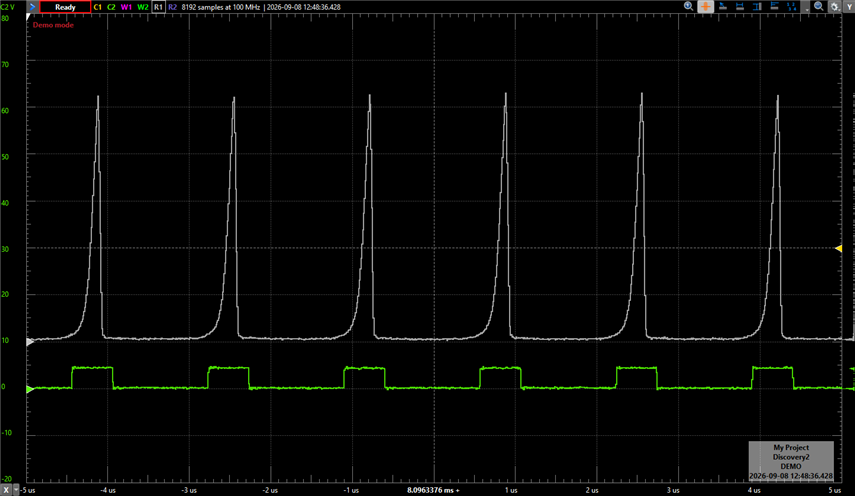The image size is (855, 496).
Task: Click the red Demo mode text
Action: click(53, 25)
